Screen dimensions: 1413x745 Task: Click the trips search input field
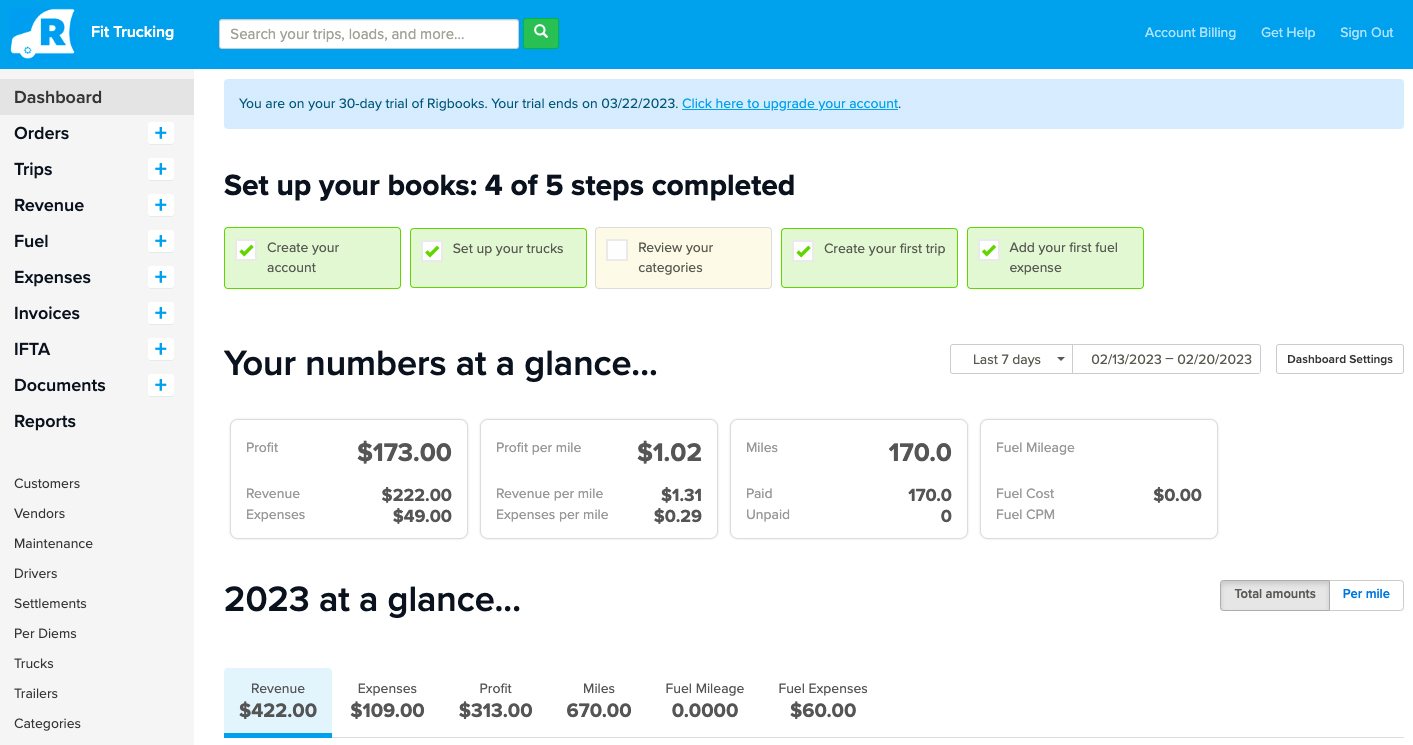(368, 33)
